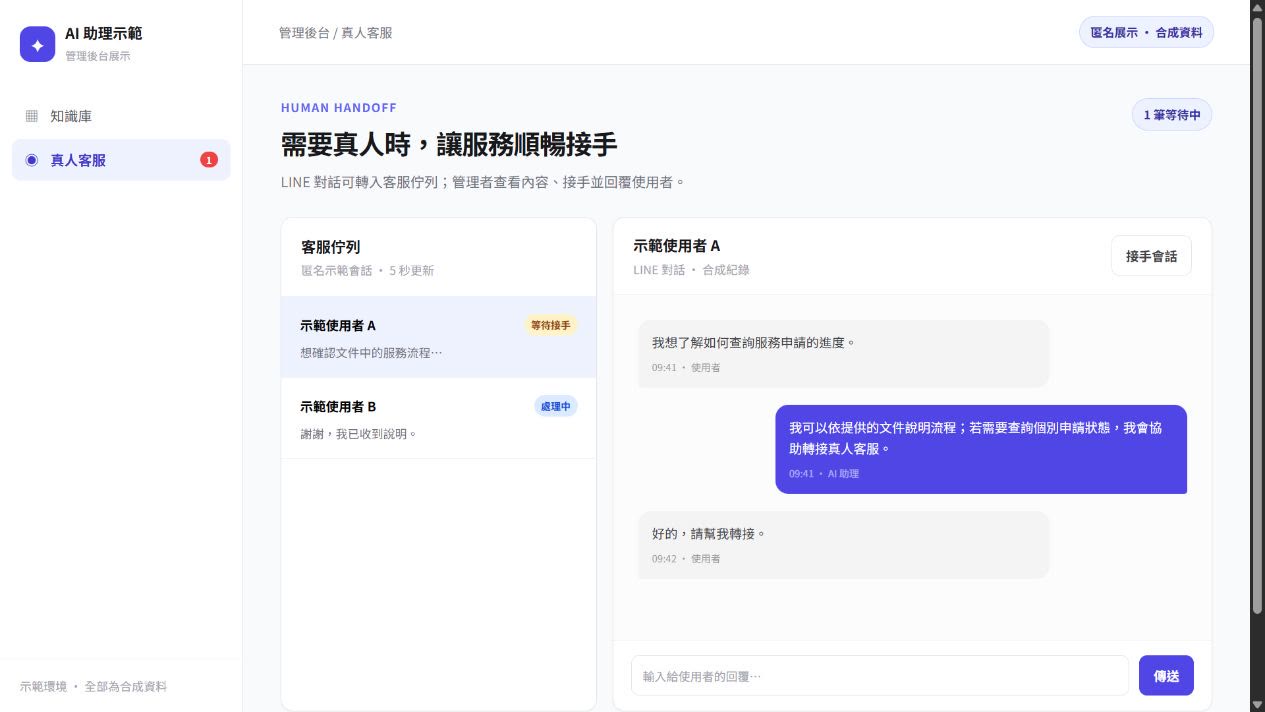1265x712 pixels.
Task: Click the 真人客服 circle icon in the sidebar
Action: [x=32, y=160]
